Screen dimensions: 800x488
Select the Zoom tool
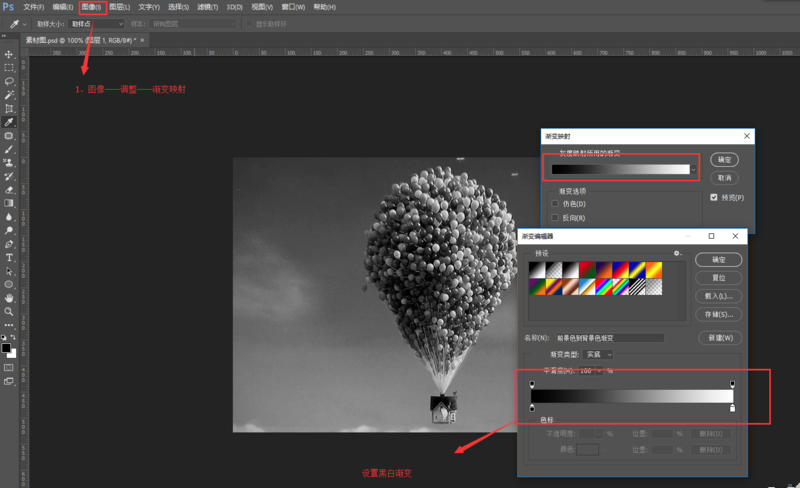pos(9,312)
